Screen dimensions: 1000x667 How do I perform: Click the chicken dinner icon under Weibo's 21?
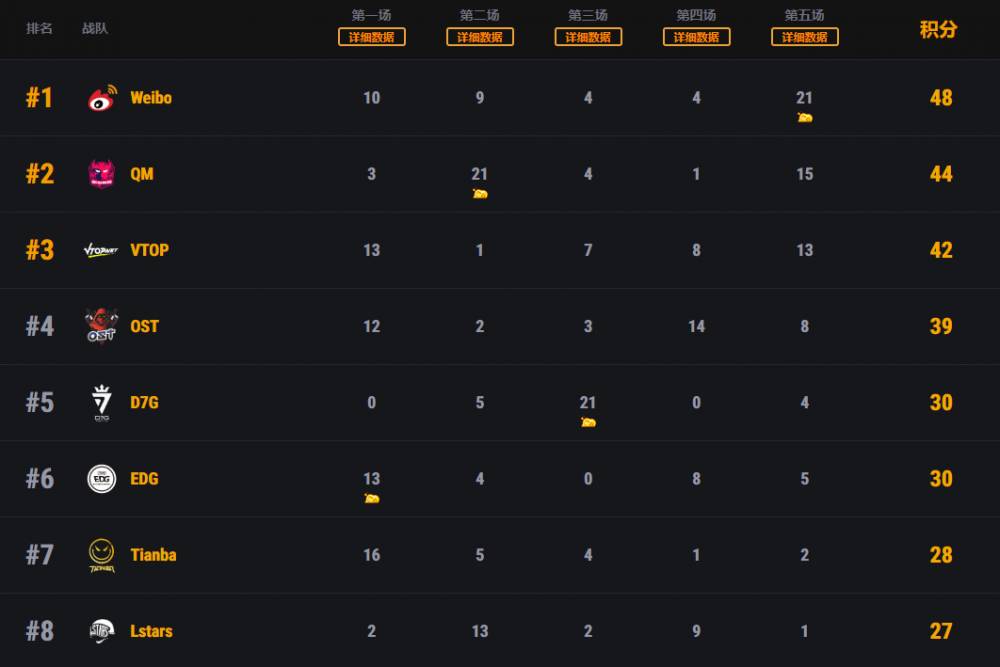804,118
